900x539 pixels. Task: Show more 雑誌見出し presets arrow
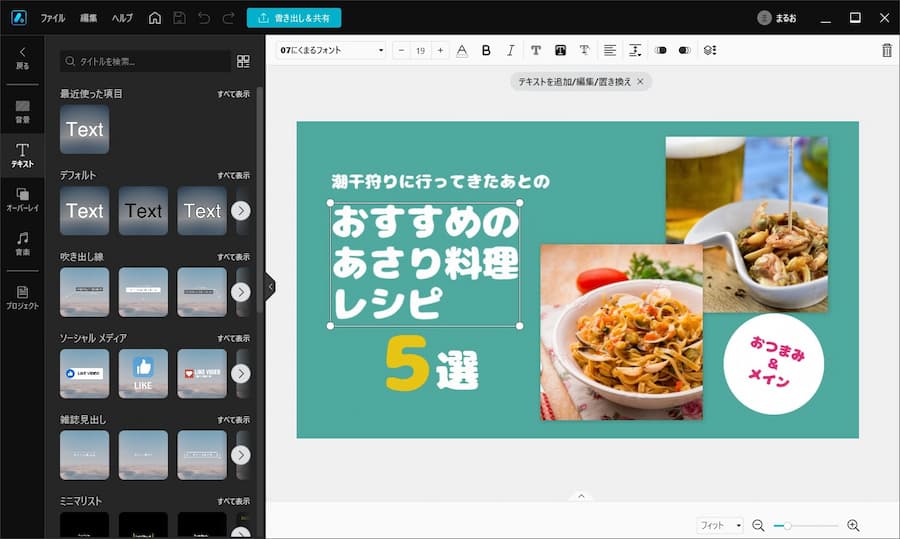[241, 455]
